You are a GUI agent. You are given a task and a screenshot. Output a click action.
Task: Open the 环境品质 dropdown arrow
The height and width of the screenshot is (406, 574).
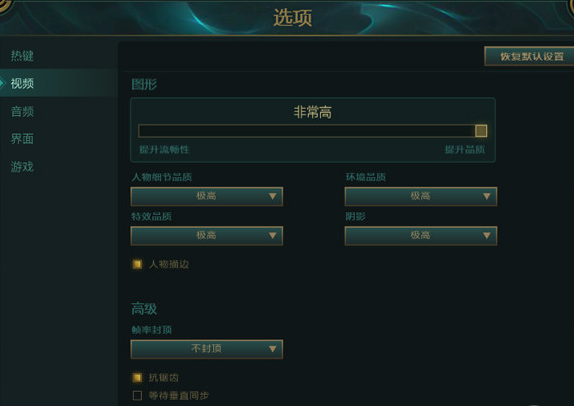486,196
